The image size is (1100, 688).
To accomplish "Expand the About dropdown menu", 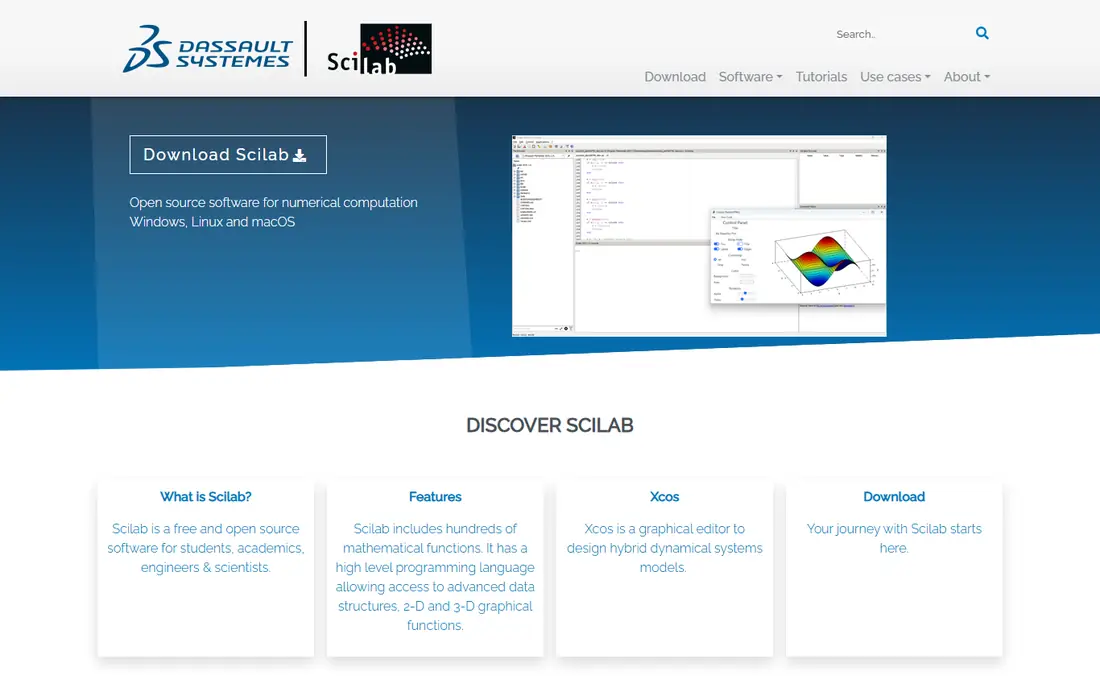I will (x=967, y=77).
